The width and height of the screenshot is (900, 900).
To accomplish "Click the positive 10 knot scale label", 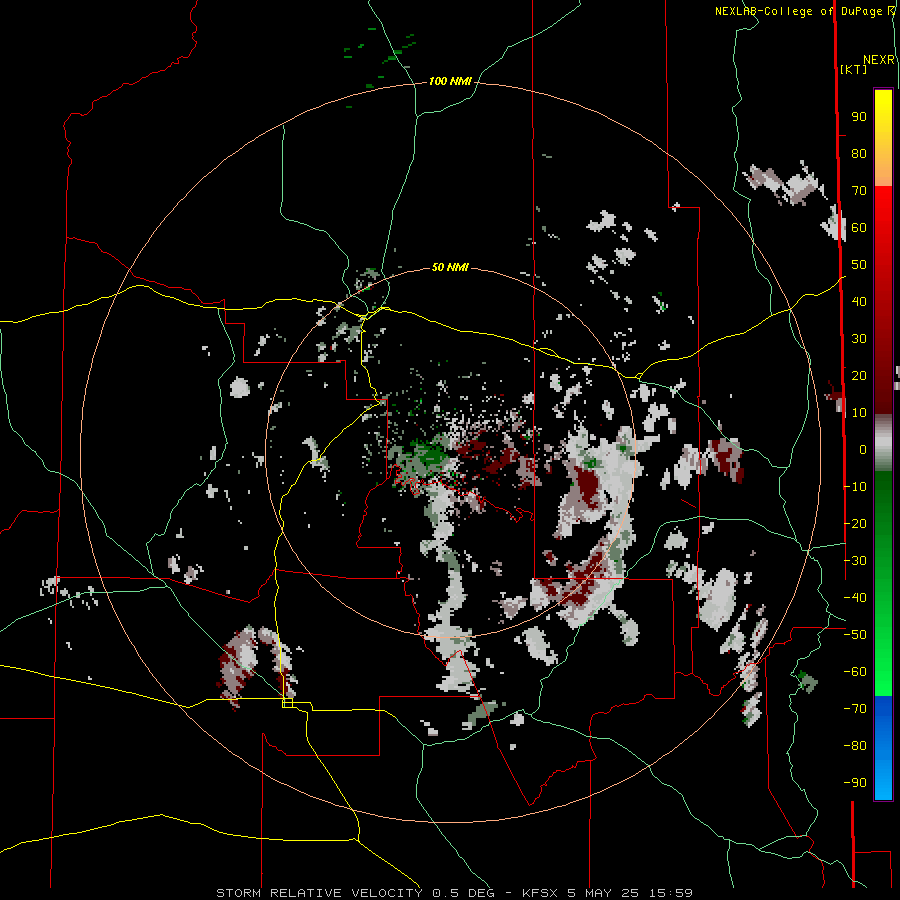I will [x=859, y=413].
